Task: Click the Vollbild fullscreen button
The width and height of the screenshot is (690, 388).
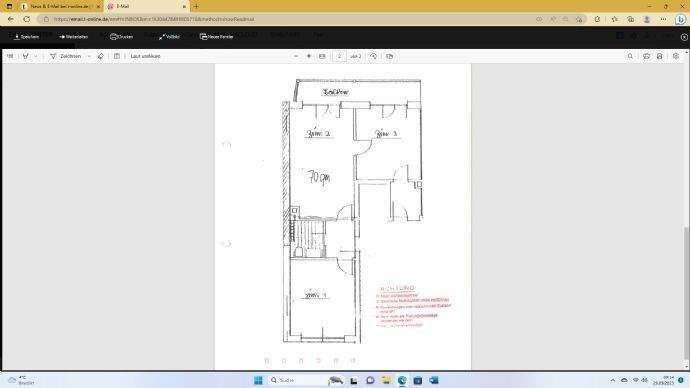Action: tap(169, 37)
